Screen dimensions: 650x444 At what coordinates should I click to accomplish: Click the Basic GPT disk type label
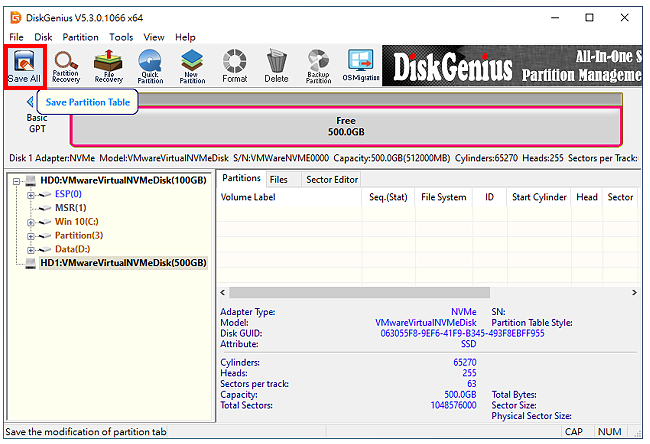click(x=37, y=124)
